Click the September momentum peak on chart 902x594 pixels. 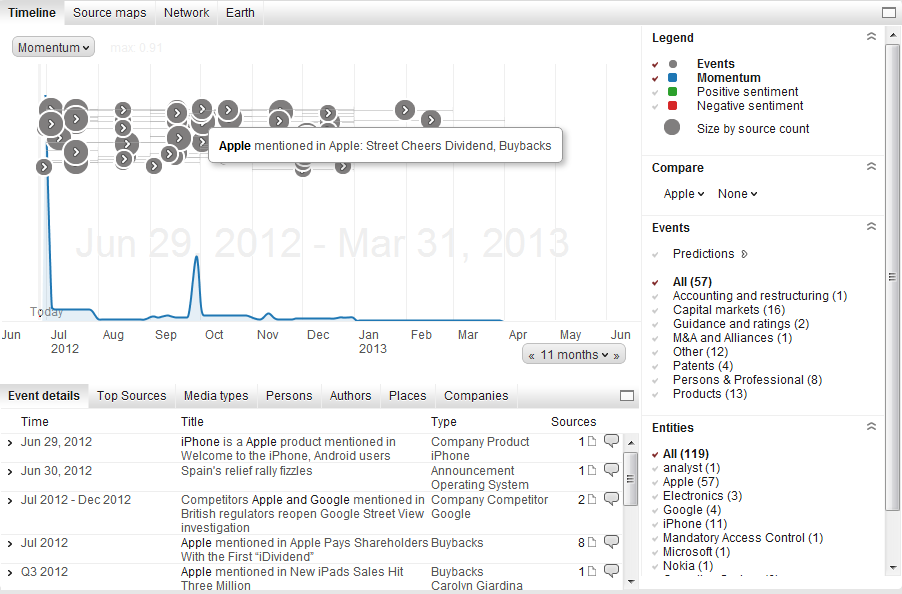196,258
